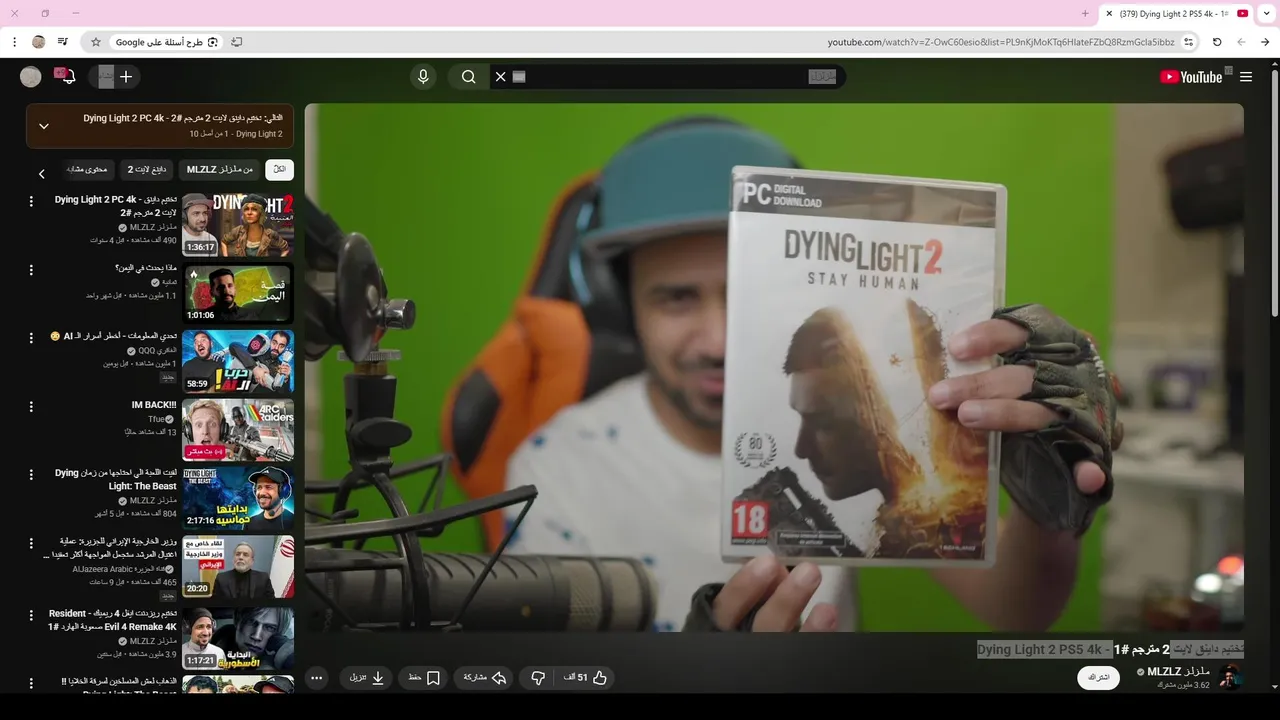This screenshot has width=1280, height=720.
Task: Open the Tfue channel name
Action: pos(157,419)
